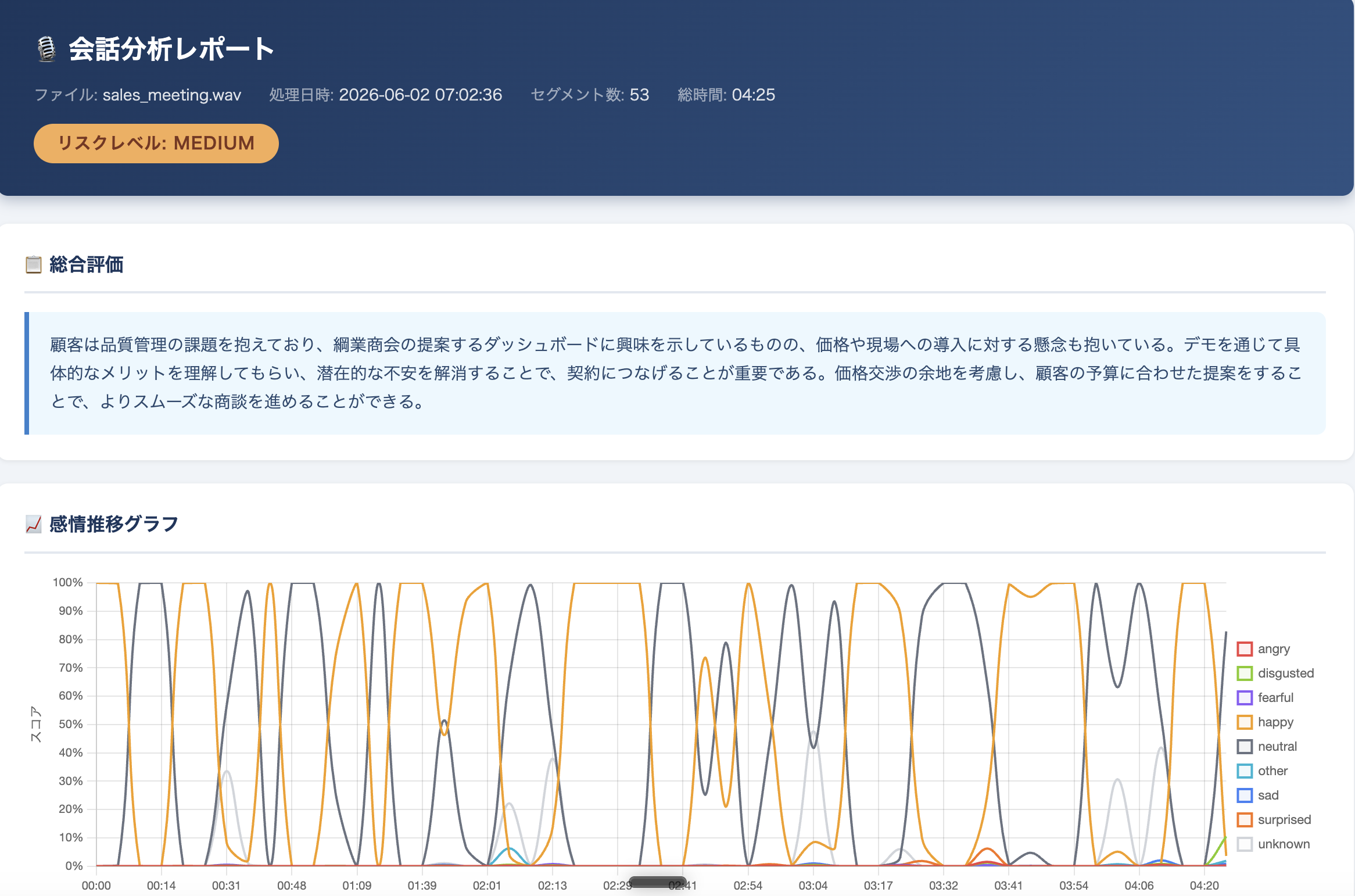The height and width of the screenshot is (896, 1355).
Task: Click the 50% y-axis label
Action: pos(71,724)
